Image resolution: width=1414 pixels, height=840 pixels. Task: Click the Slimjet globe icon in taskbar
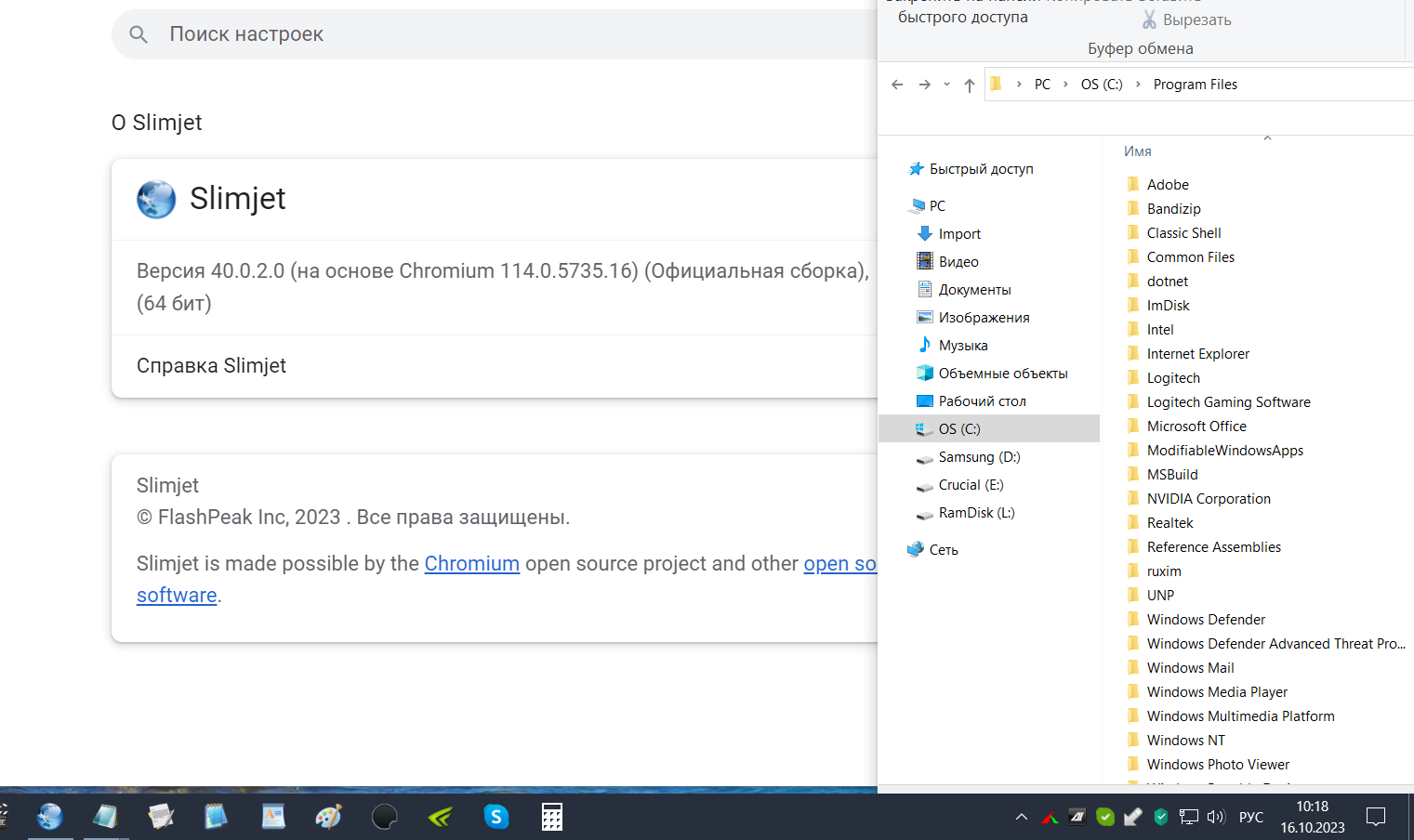(x=50, y=817)
